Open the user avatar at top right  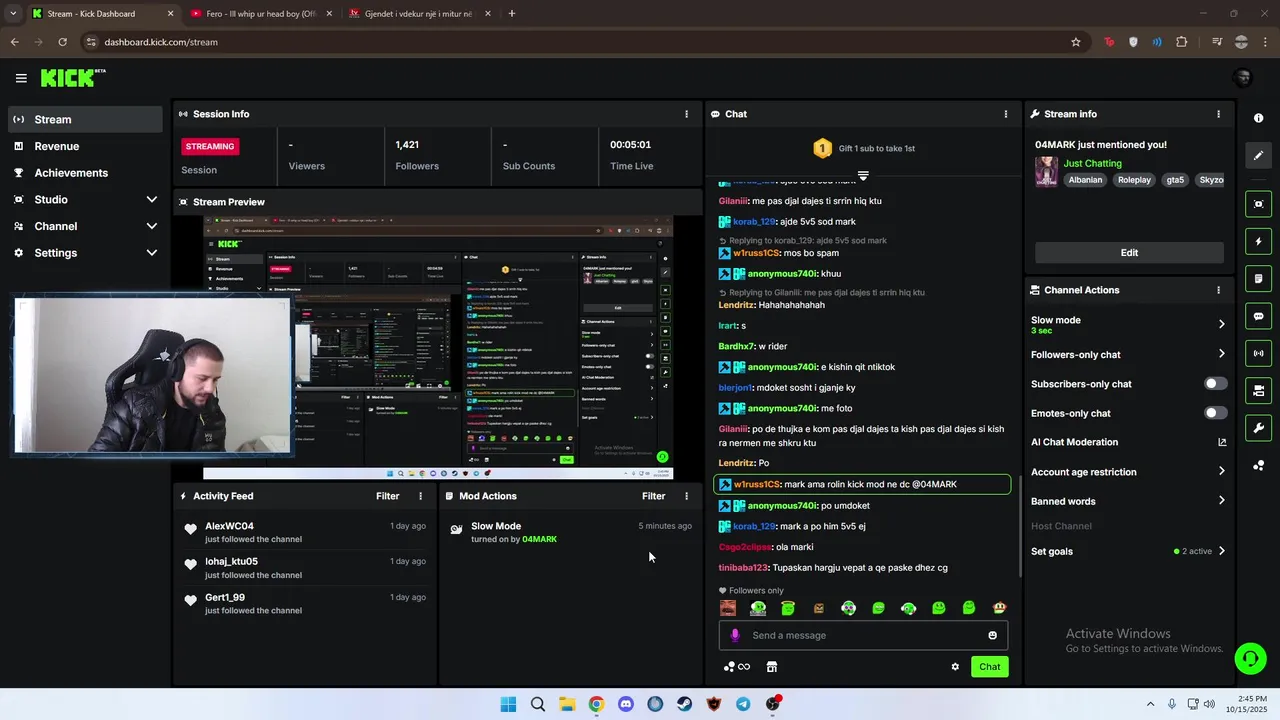coord(1243,78)
